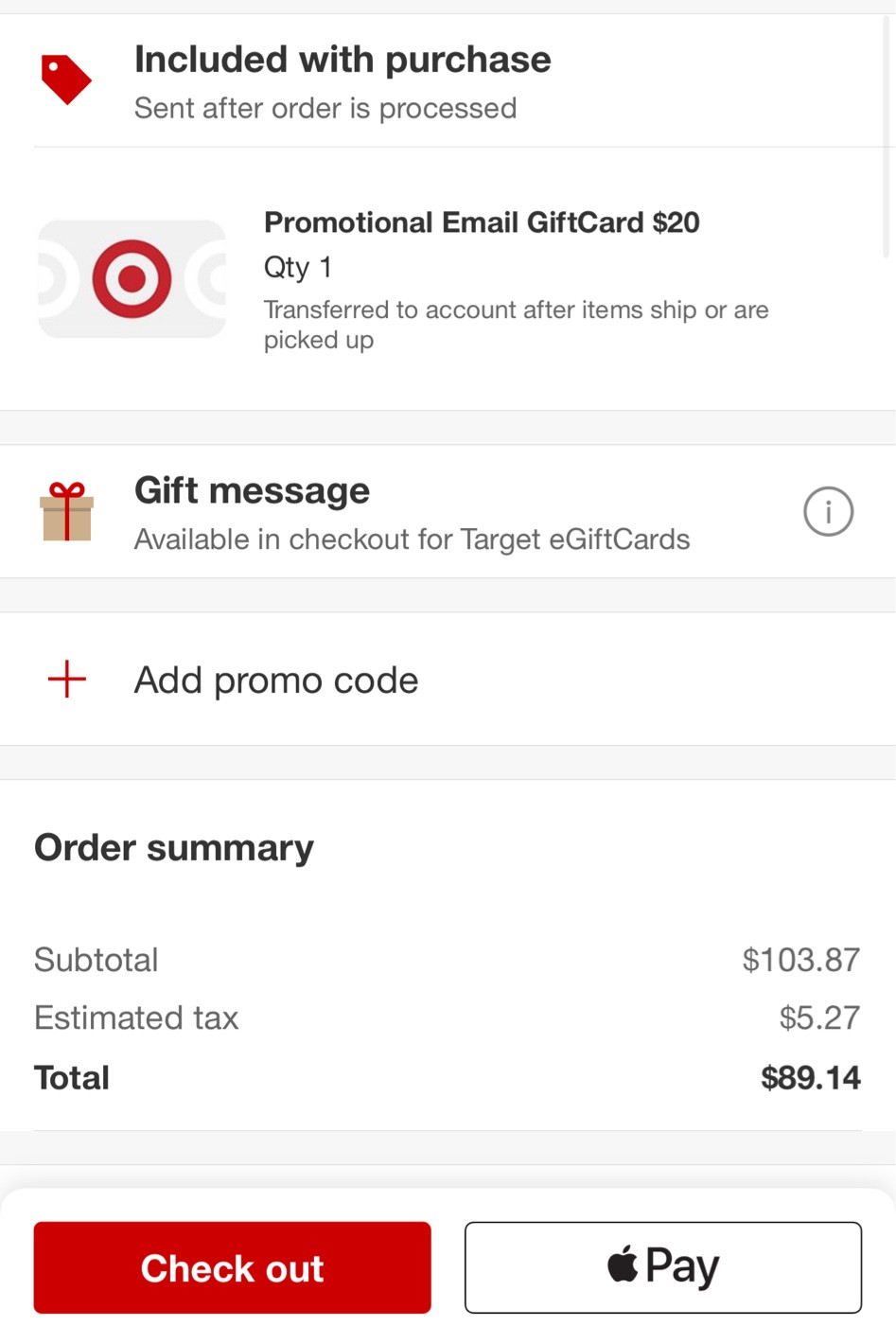Tap the Estimated tax label
Viewport: 896px width, 1344px height.
coord(136,1018)
